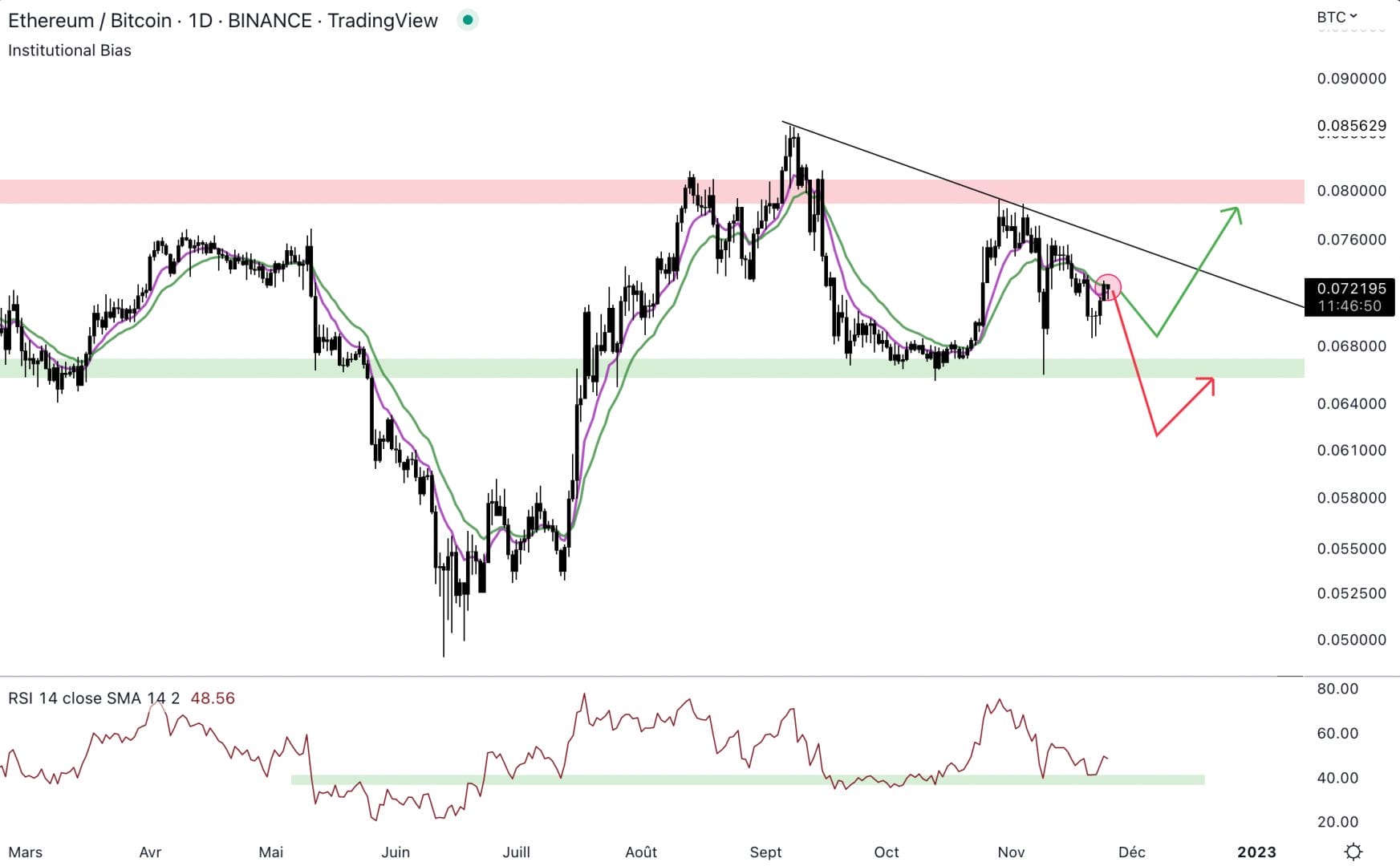This screenshot has height=866, width=1400.
Task: Open the BTC unit dropdown
Action: 1331,15
